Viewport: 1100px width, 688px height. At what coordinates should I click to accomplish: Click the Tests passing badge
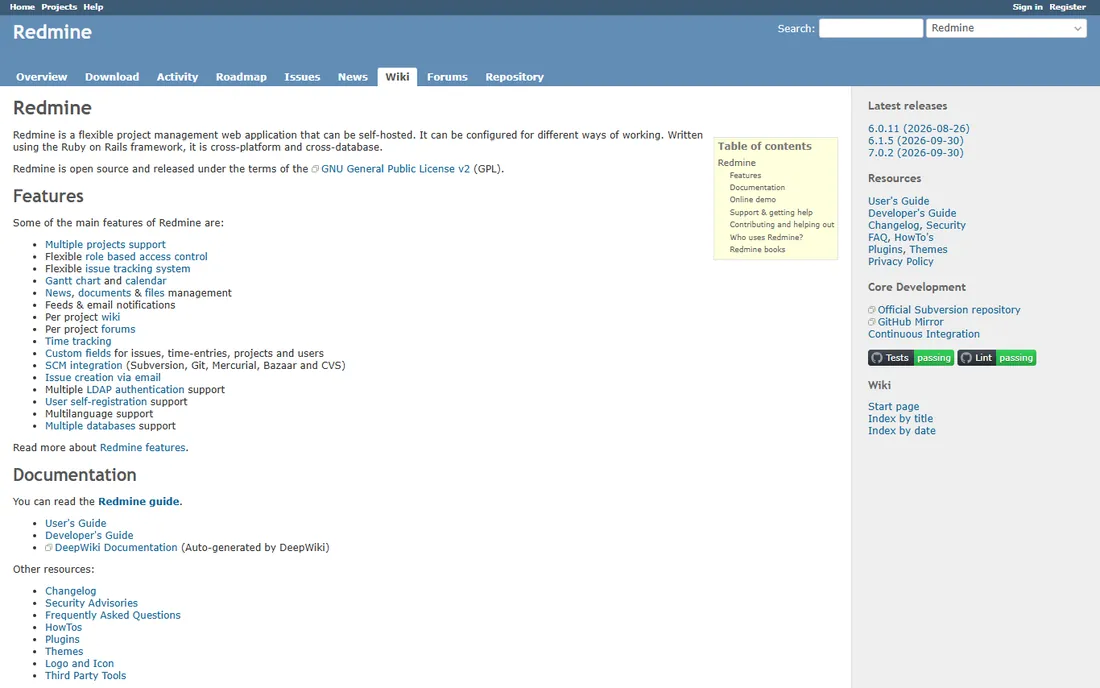coord(911,358)
